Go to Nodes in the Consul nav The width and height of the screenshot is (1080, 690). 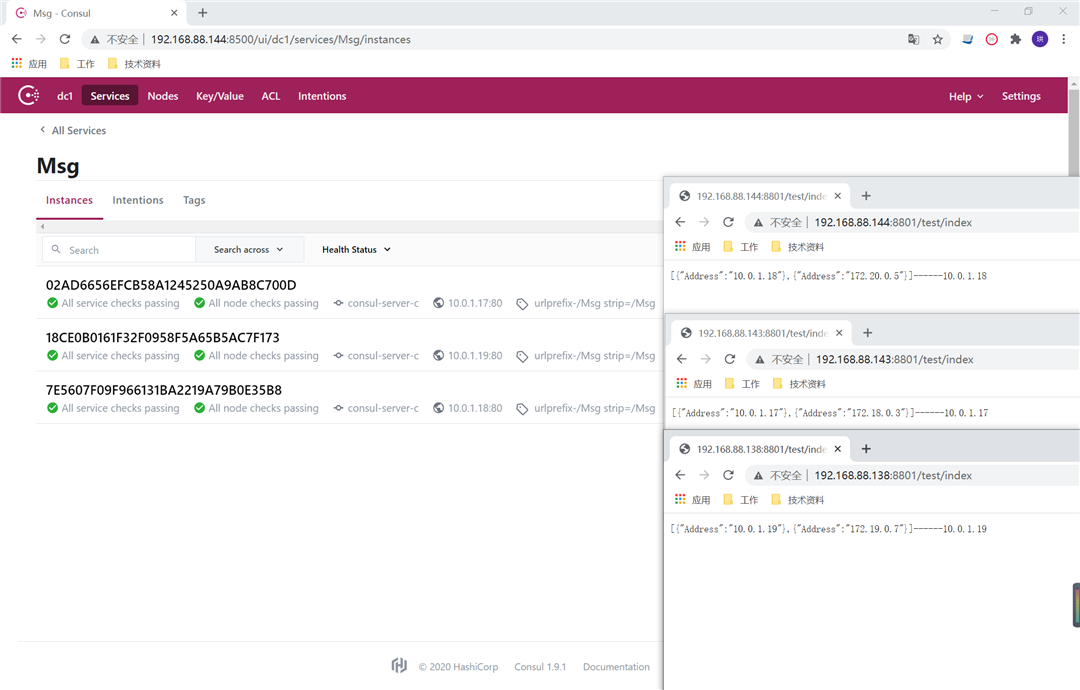pos(163,96)
